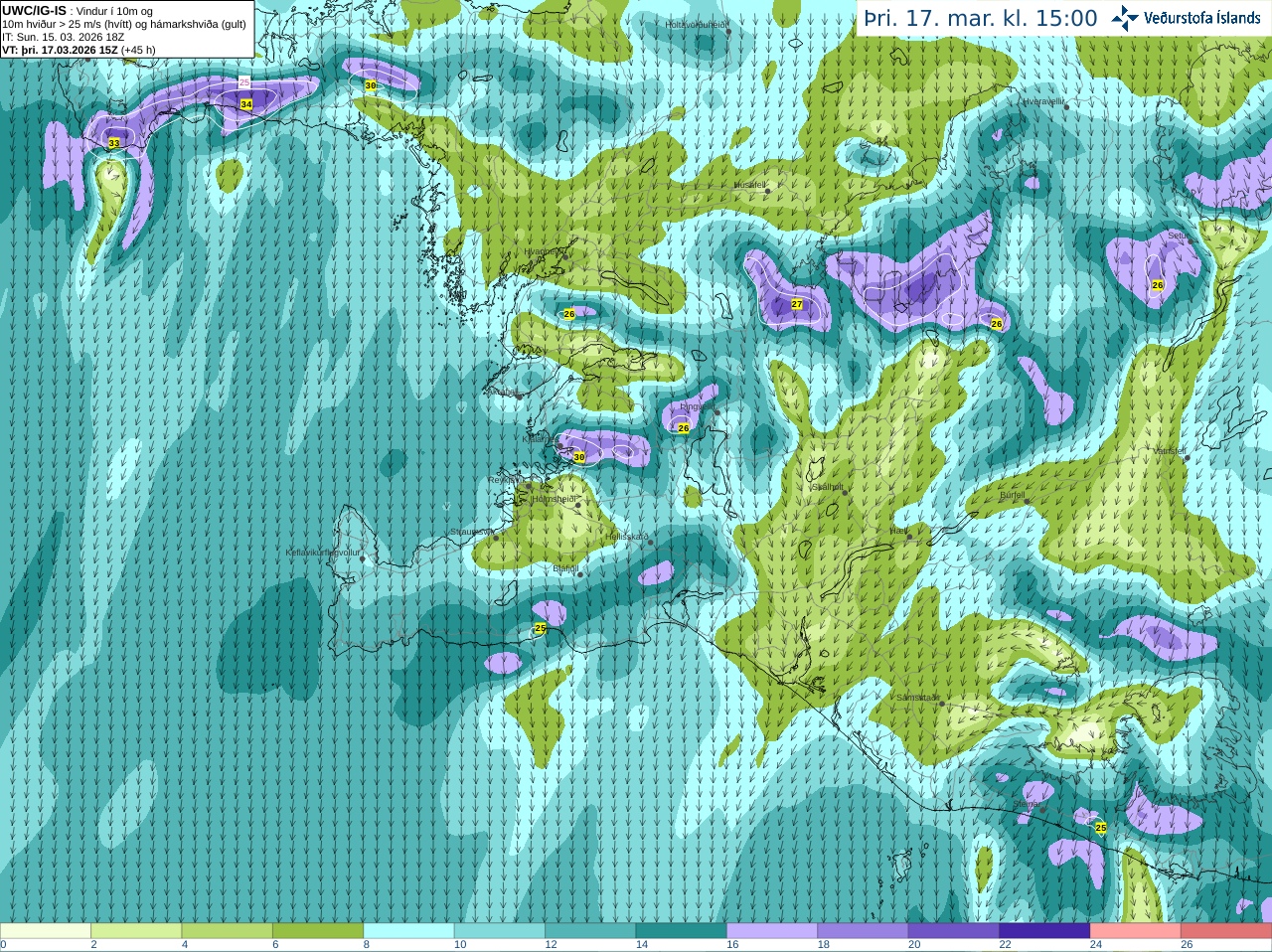Viewport: 1272px width, 952px height.
Task: Click the yellow gust label 27
Action: (x=797, y=304)
